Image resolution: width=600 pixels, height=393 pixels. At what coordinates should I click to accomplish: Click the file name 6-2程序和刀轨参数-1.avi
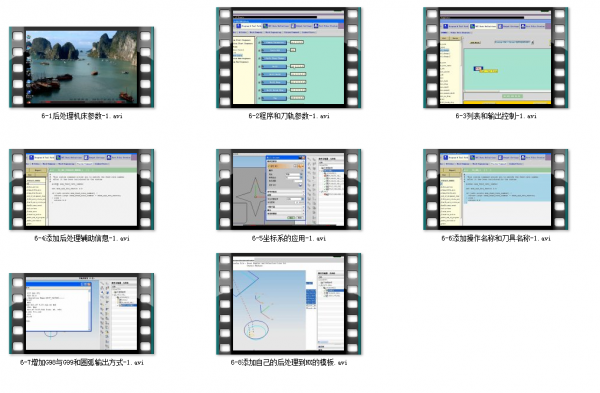pyautogui.click(x=289, y=116)
